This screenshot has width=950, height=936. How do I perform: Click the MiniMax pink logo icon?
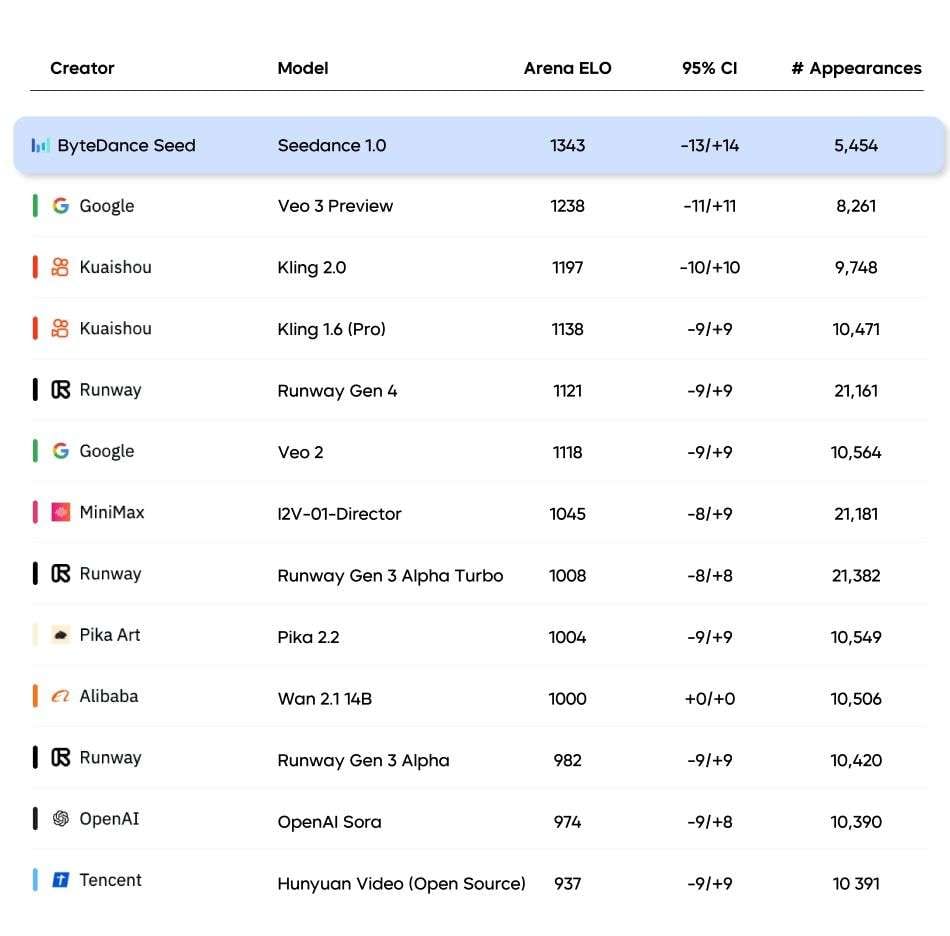pyautogui.click(x=61, y=512)
